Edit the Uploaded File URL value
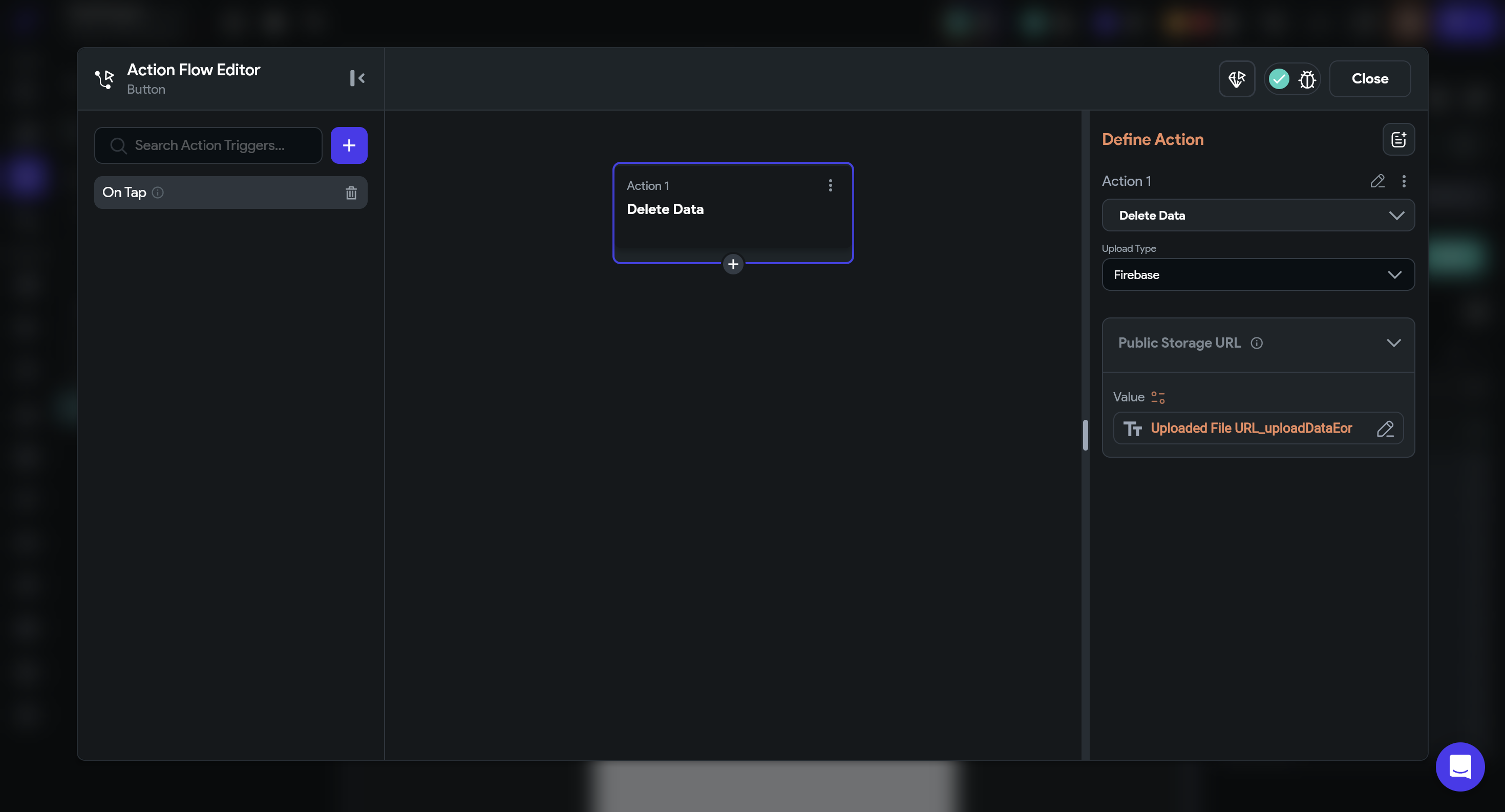The width and height of the screenshot is (1505, 812). pos(1385,429)
